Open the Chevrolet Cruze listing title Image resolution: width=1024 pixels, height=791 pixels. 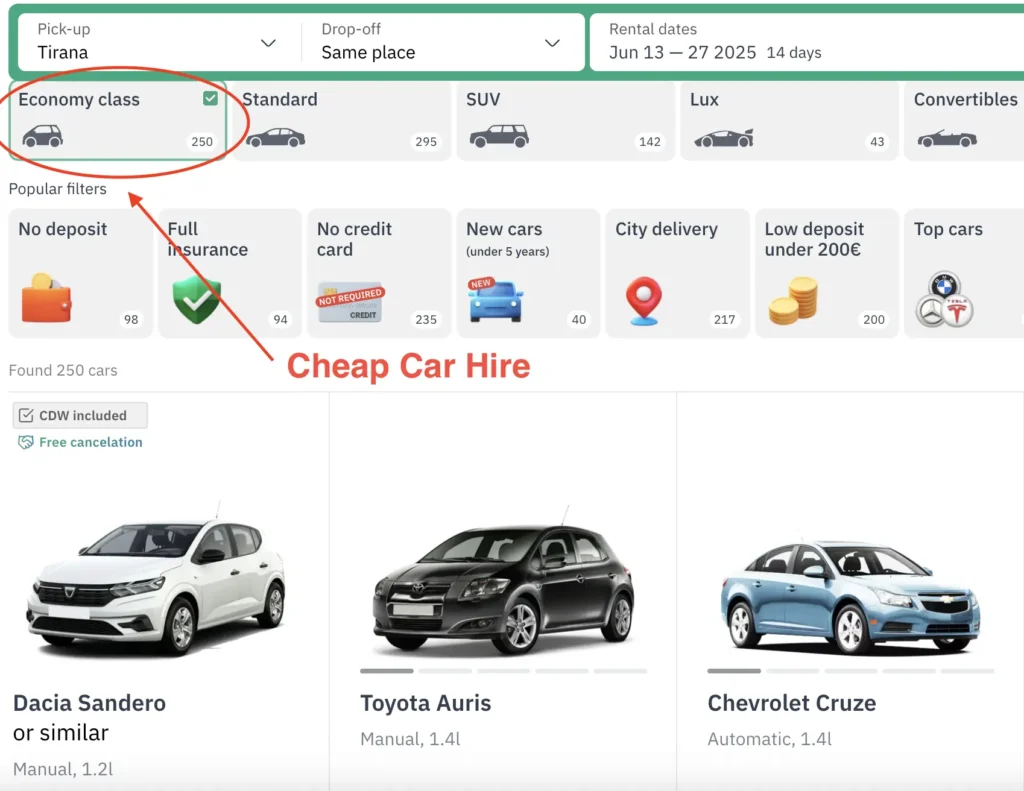[x=792, y=703]
